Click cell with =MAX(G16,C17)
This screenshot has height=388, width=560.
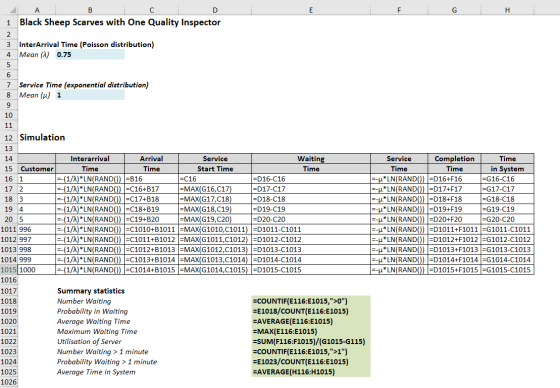coord(215,189)
